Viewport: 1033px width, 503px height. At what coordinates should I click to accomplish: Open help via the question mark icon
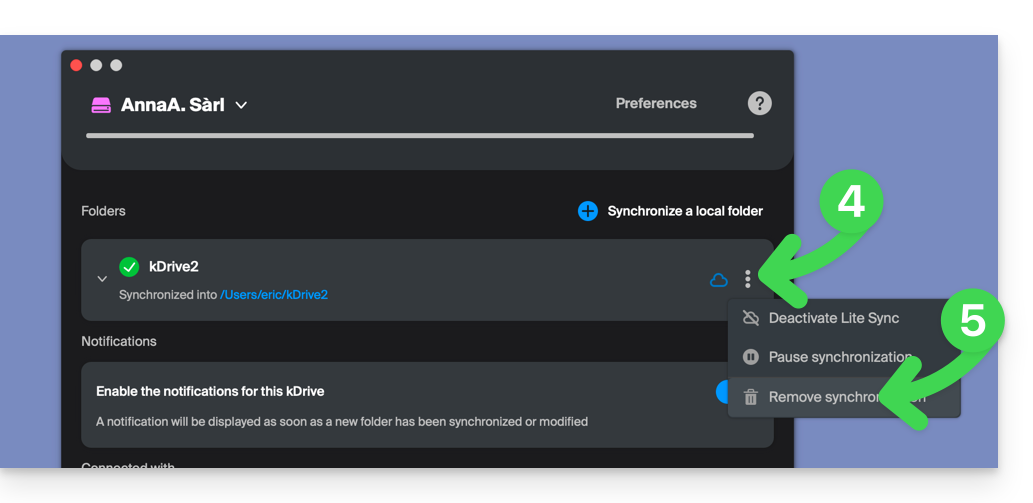(x=759, y=103)
